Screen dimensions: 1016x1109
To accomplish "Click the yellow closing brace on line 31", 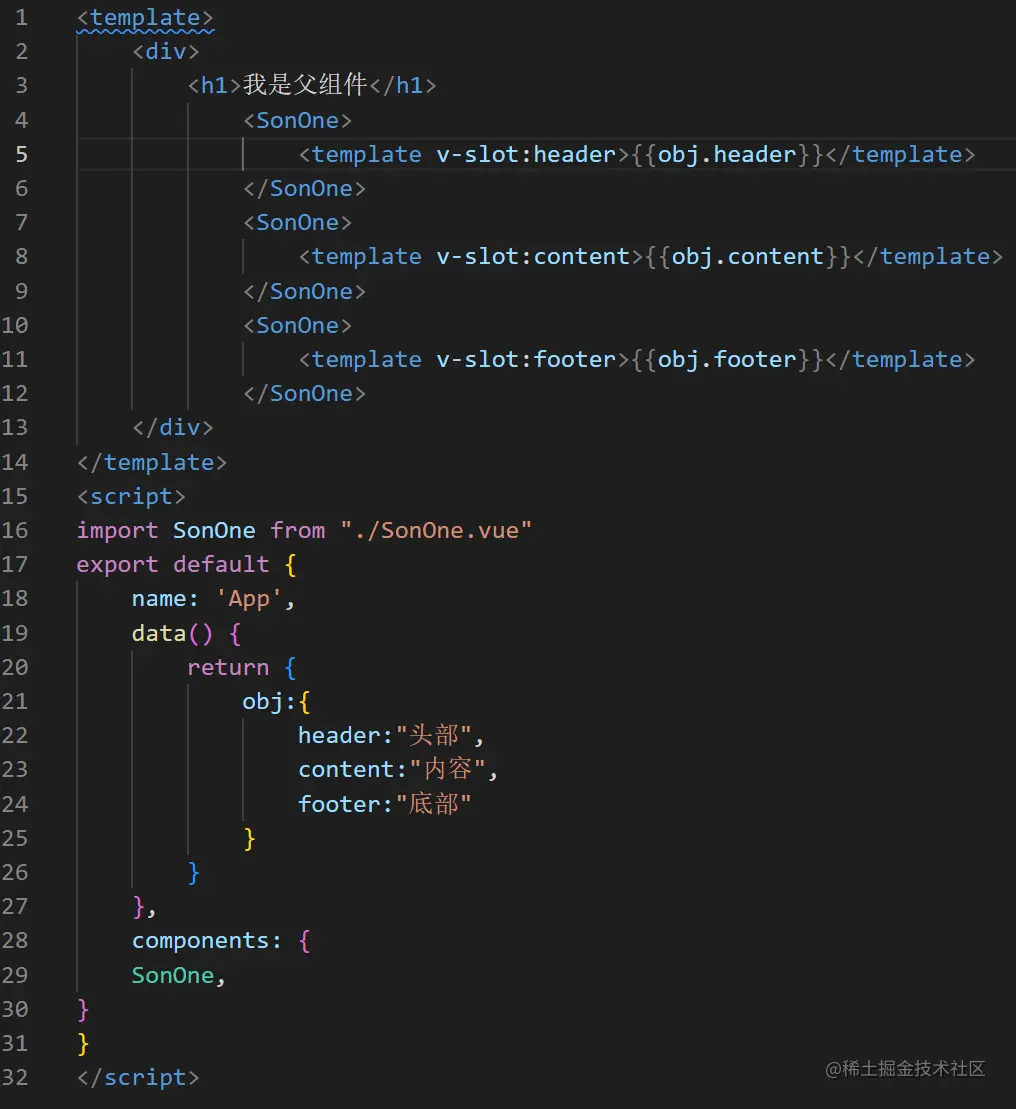I will click(x=83, y=1043).
